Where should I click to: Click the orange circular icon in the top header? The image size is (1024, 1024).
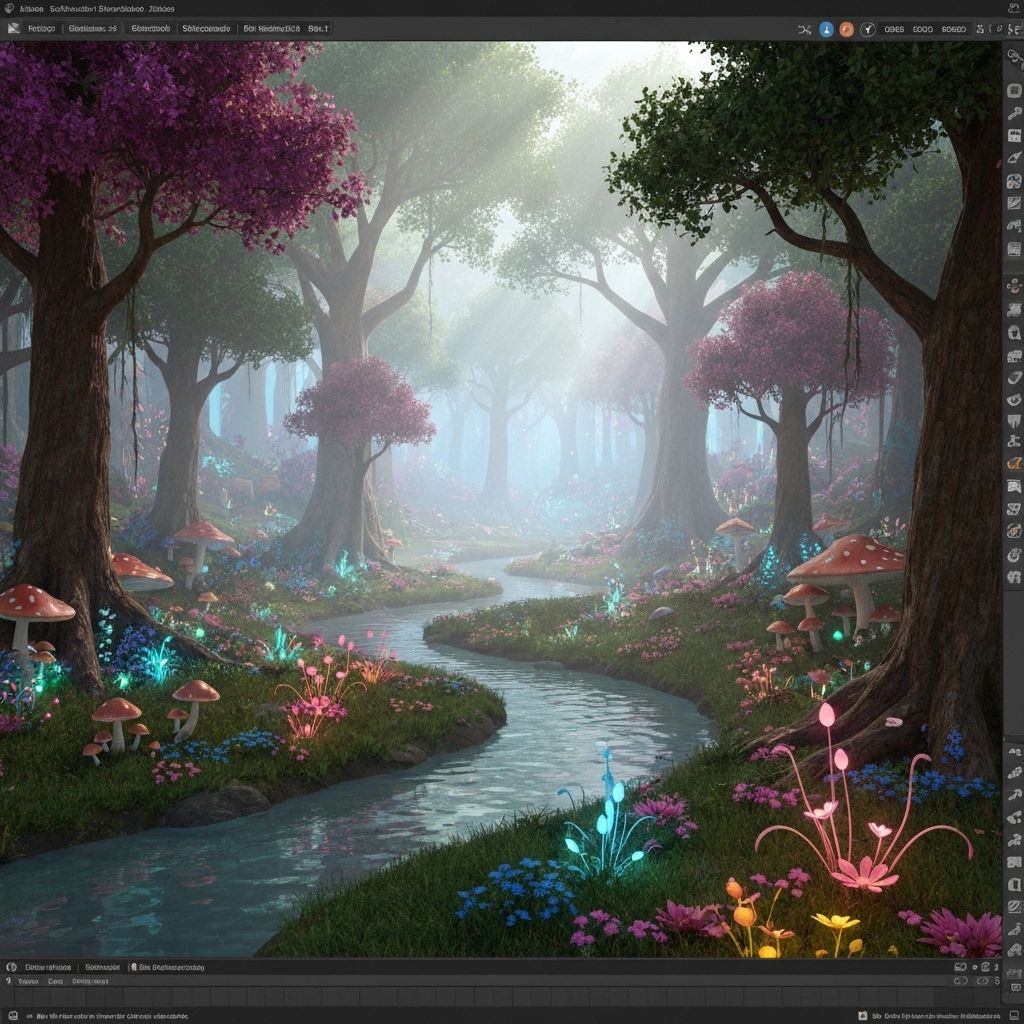point(847,29)
